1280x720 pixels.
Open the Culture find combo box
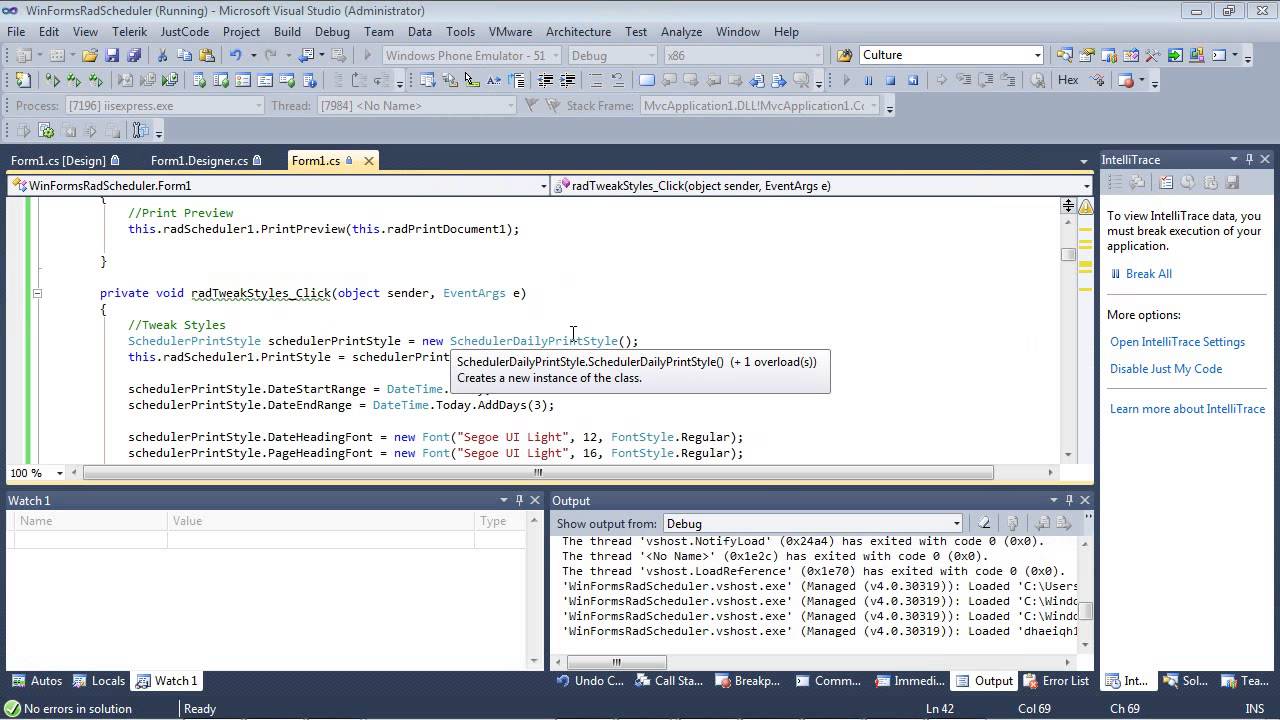click(1037, 56)
